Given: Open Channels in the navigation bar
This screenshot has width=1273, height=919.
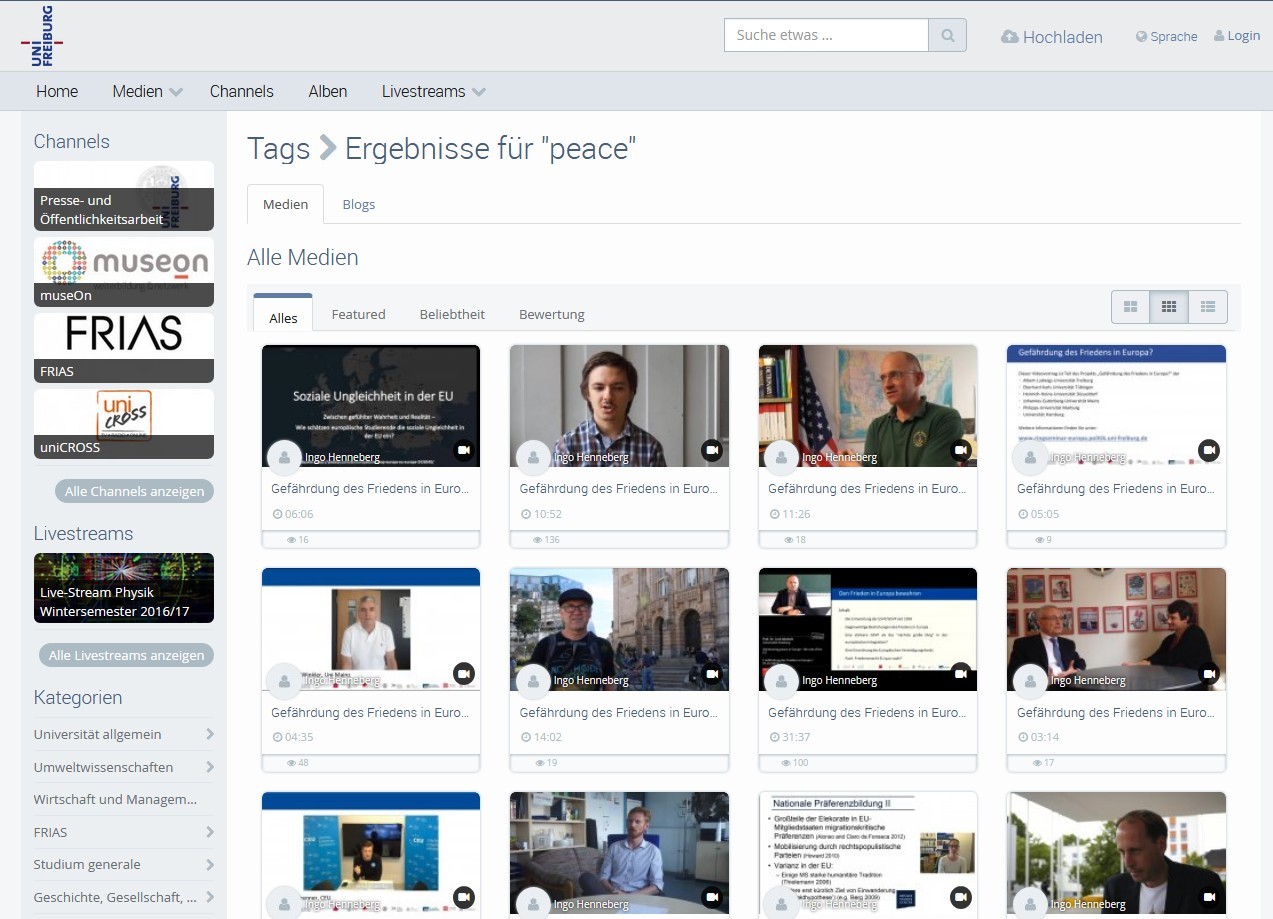Looking at the screenshot, I should coord(242,91).
